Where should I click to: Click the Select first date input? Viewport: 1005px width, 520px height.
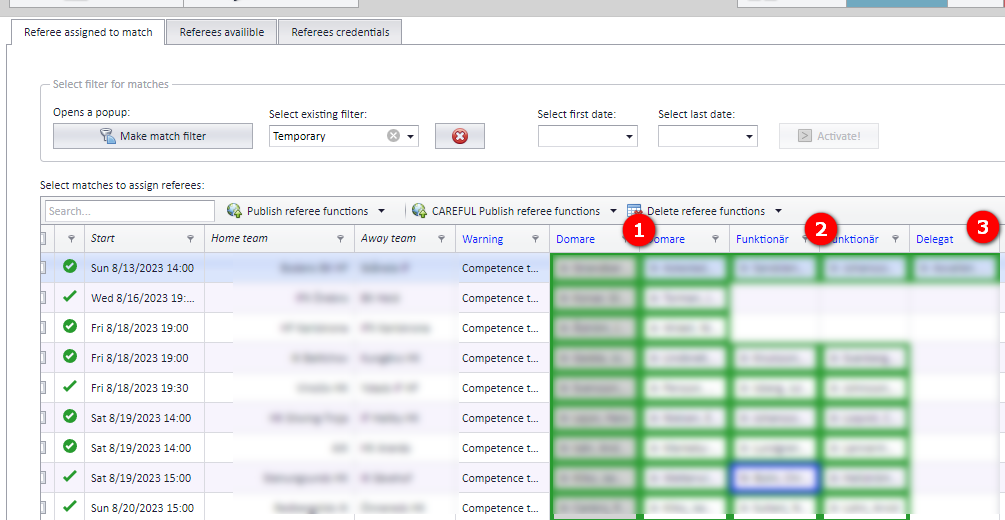(580, 137)
